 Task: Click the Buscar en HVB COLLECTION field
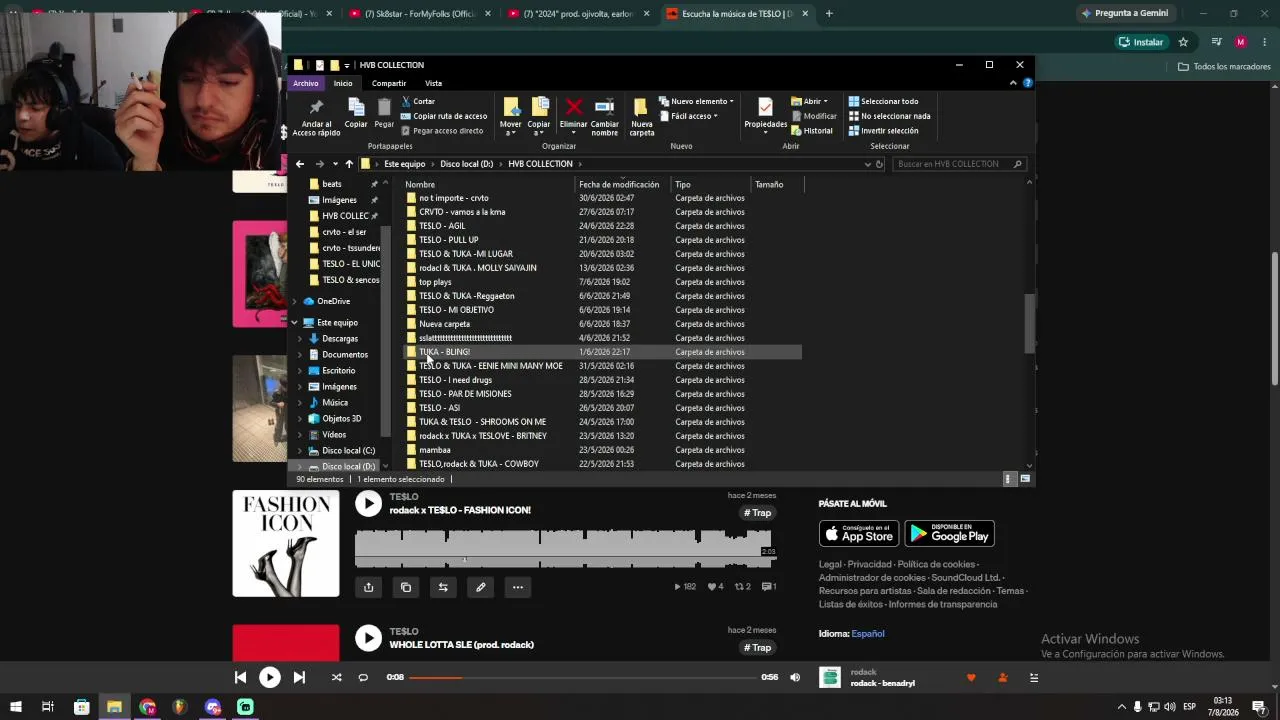(x=959, y=164)
